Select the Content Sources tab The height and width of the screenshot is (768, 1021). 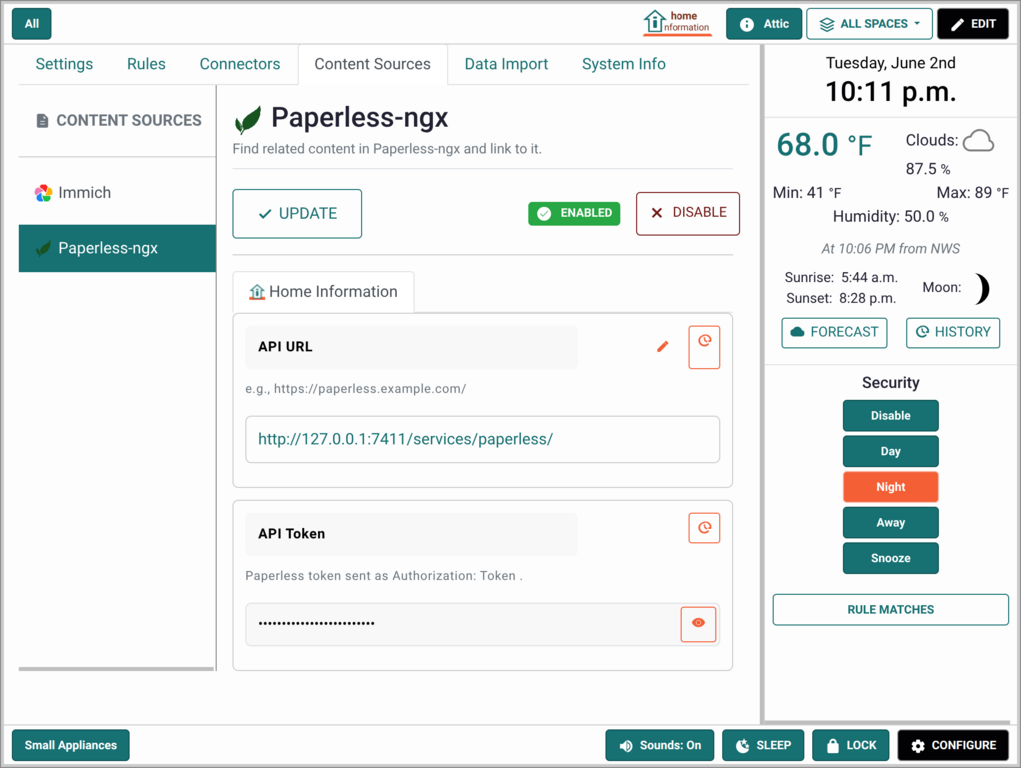(x=372, y=64)
